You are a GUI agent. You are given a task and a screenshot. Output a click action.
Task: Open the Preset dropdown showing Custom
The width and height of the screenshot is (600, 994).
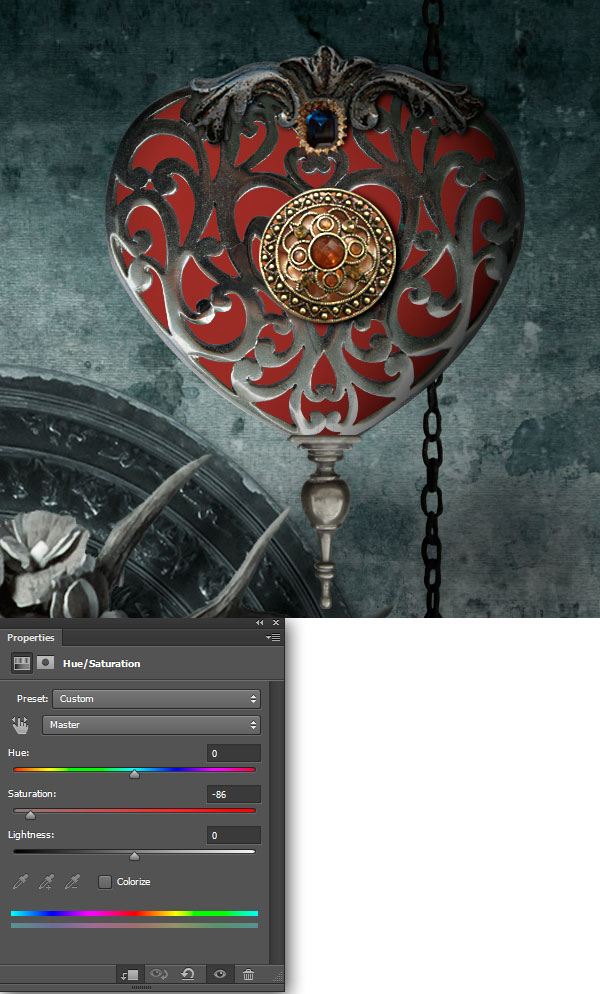157,699
